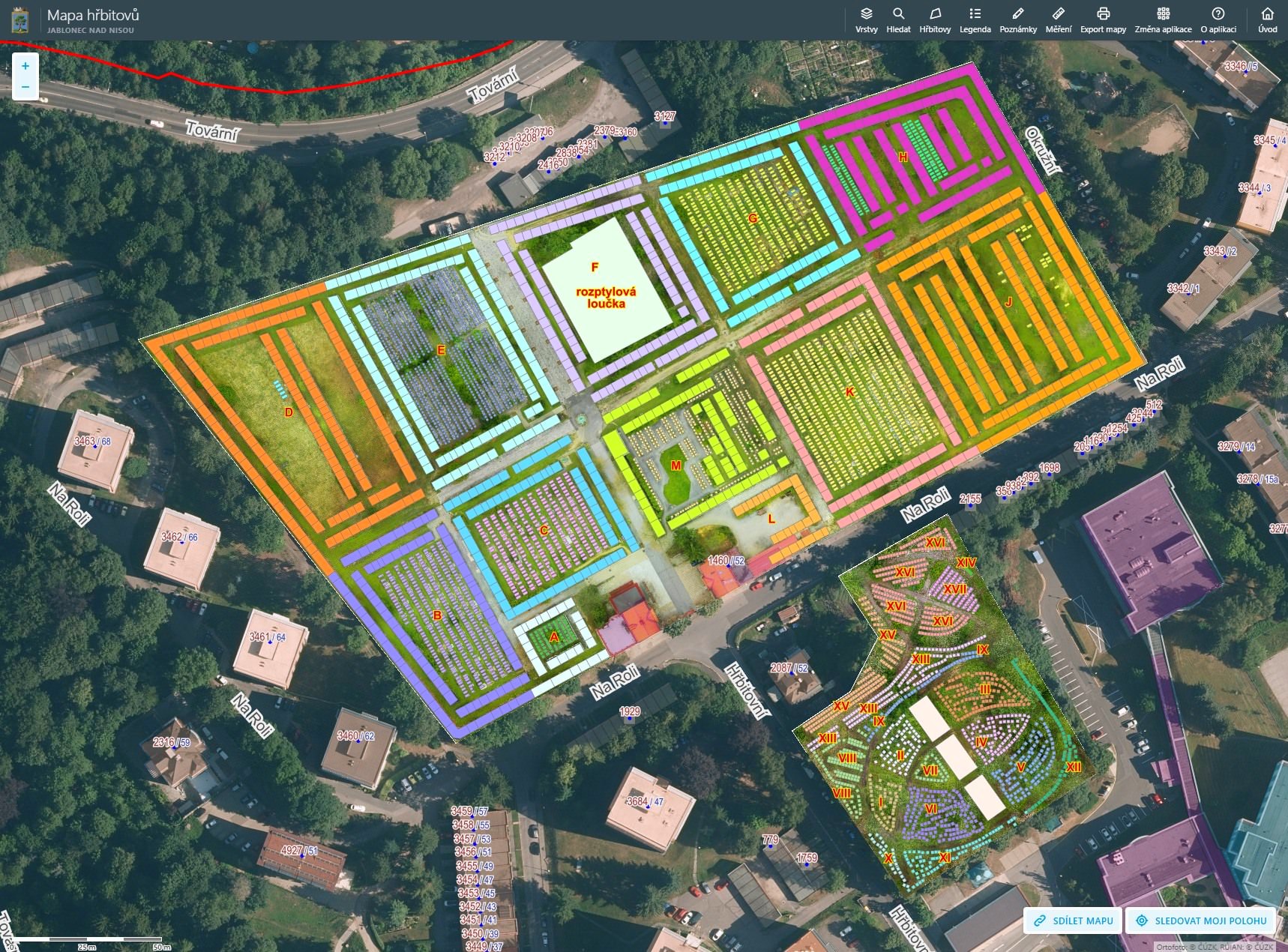Screen dimensions: 1288x952
Task: Select cemetery section D on the map
Action: point(289,412)
